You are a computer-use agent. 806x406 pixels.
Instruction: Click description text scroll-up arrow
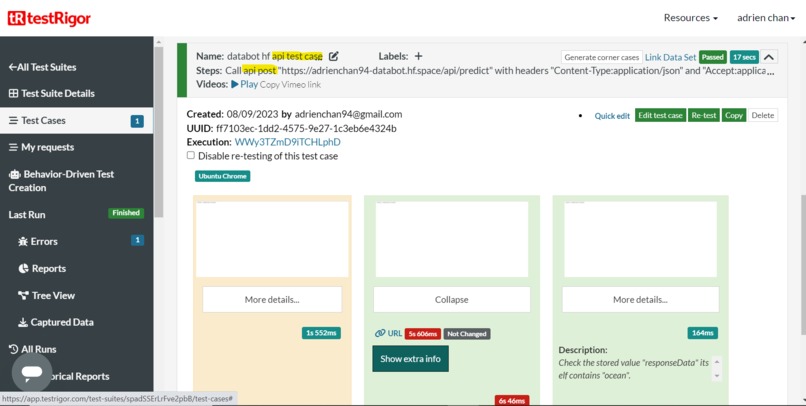click(717, 362)
